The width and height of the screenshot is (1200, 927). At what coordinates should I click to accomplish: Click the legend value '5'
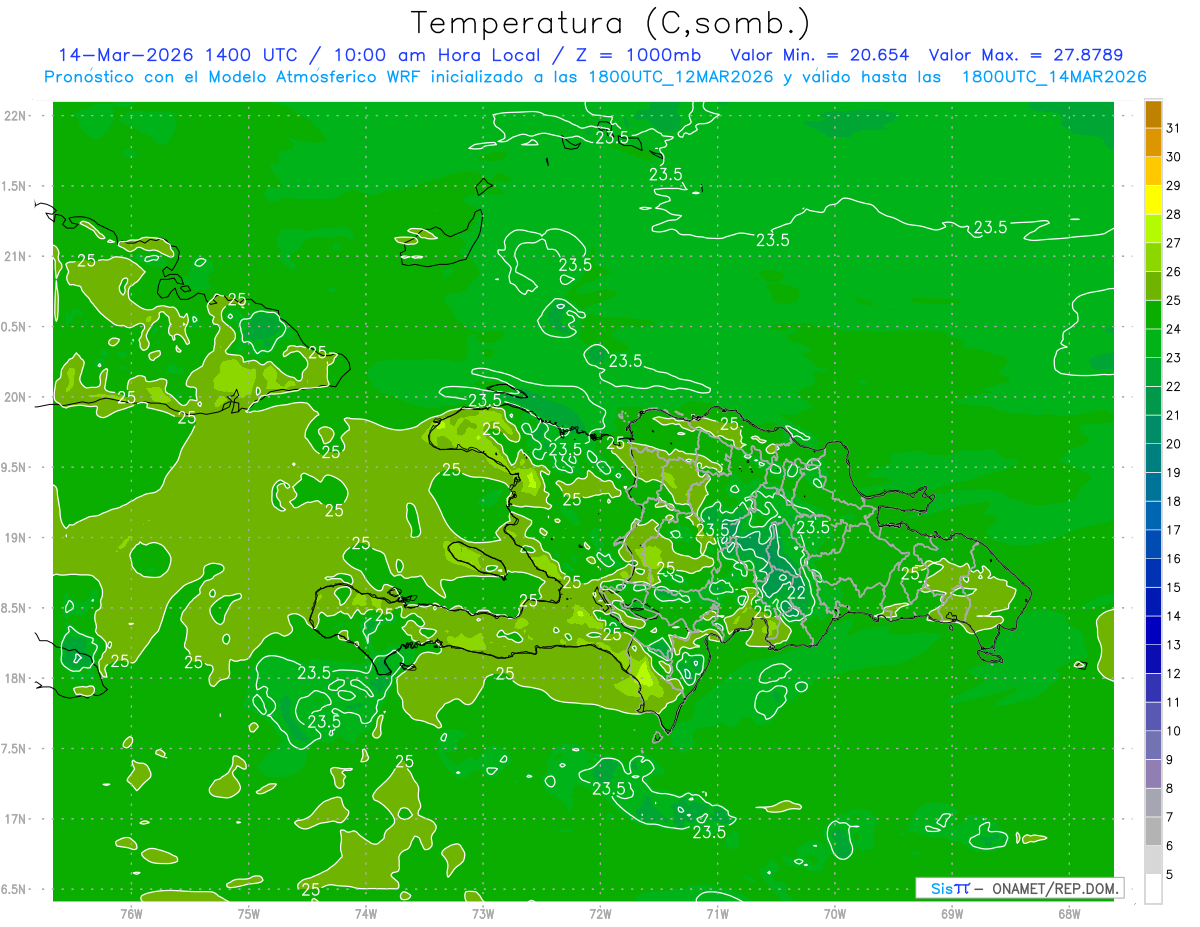[x=1171, y=875]
